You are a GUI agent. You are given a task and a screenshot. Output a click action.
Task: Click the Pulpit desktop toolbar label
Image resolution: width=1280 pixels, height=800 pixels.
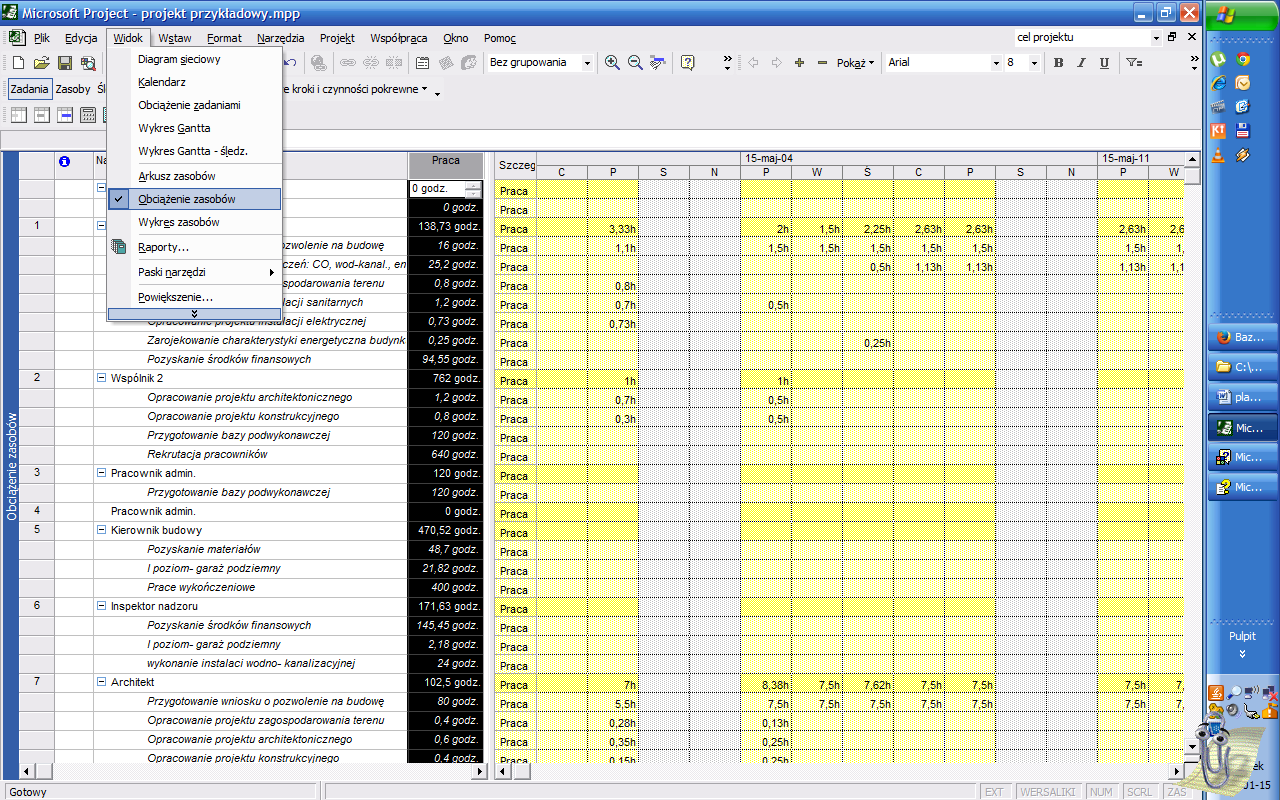(1242, 636)
